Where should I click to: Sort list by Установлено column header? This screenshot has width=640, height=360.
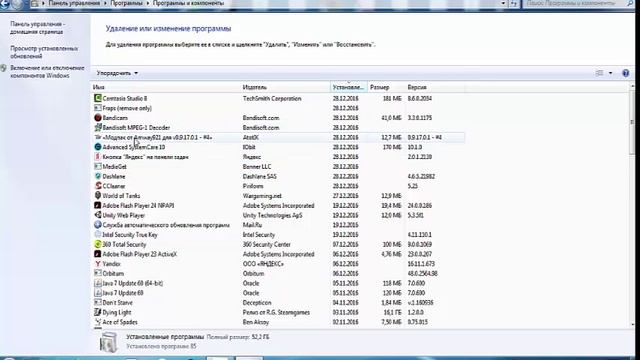(349, 87)
